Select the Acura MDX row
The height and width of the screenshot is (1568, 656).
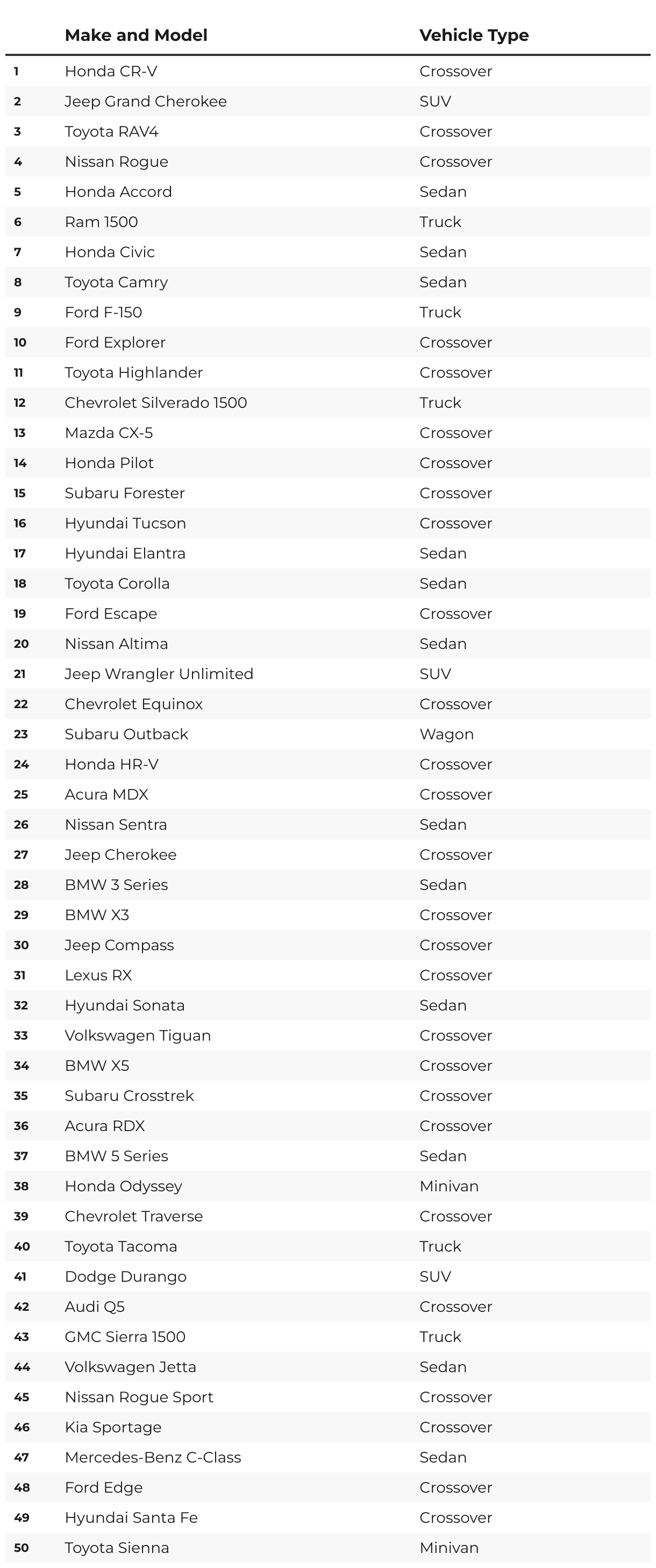[x=328, y=794]
